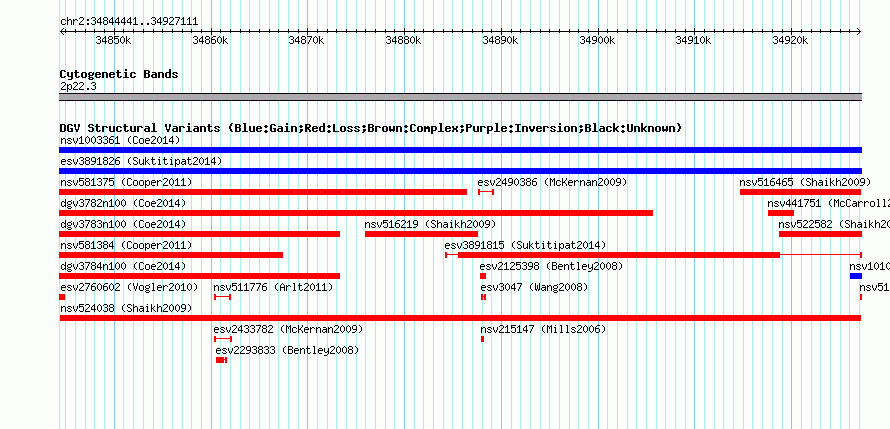Click the red loss bar under nsv516465
The width and height of the screenshot is (890, 429).
click(801, 192)
